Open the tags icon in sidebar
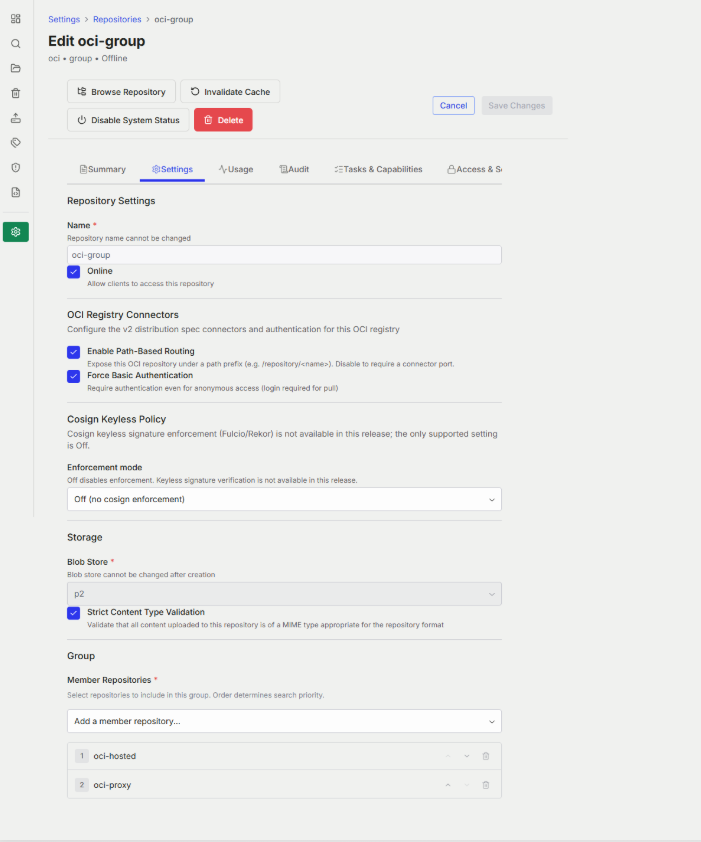The height and width of the screenshot is (842, 701). tap(16, 142)
